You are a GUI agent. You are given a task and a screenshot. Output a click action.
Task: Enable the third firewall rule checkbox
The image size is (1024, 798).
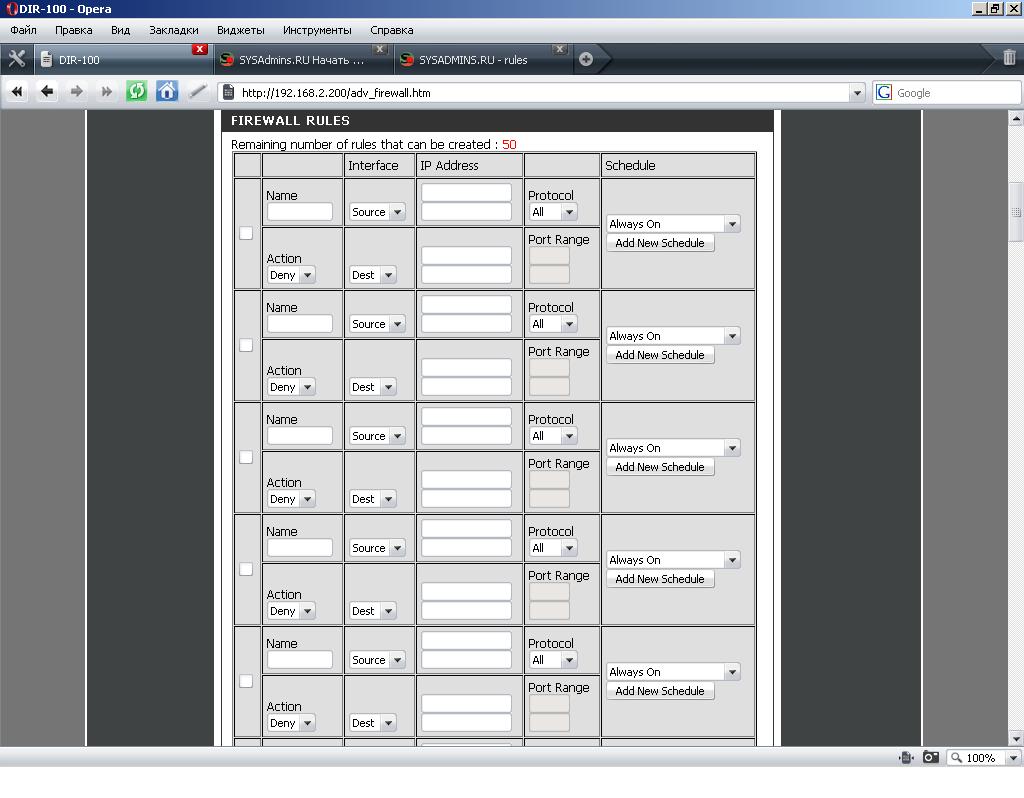click(x=246, y=457)
